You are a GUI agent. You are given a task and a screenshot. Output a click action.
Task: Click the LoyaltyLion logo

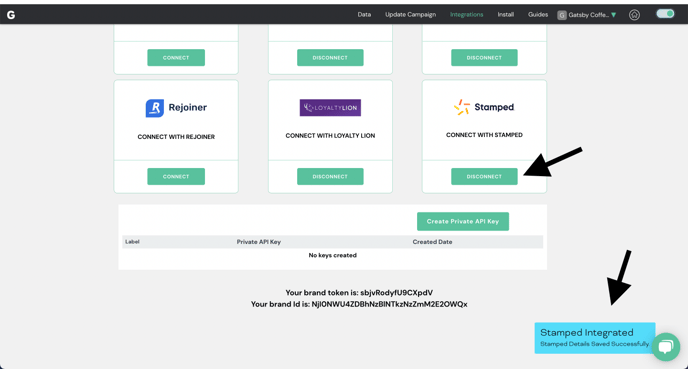point(330,107)
